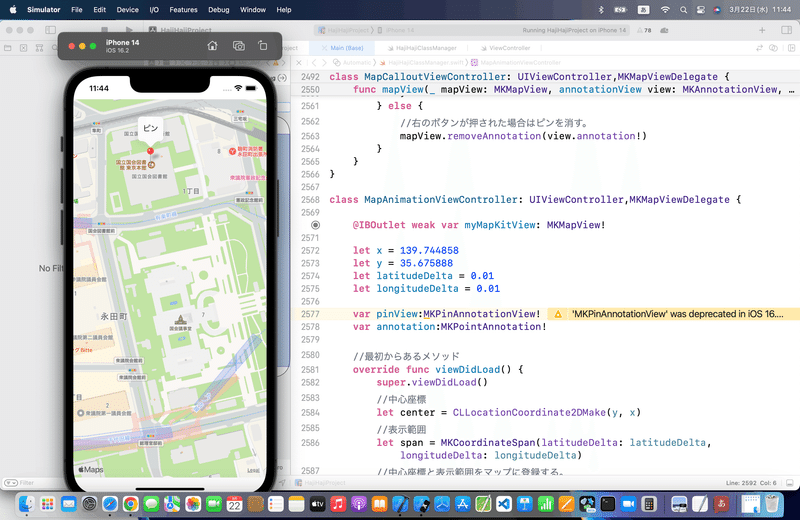The image size is (800, 520).
Task: Open the cloud status icon in Xcode's toolbar
Action: click(664, 30)
